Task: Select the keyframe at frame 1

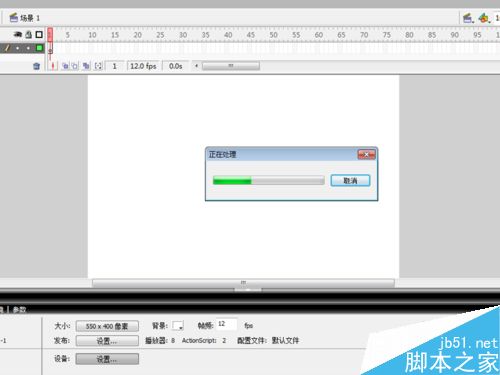Action: [50, 48]
